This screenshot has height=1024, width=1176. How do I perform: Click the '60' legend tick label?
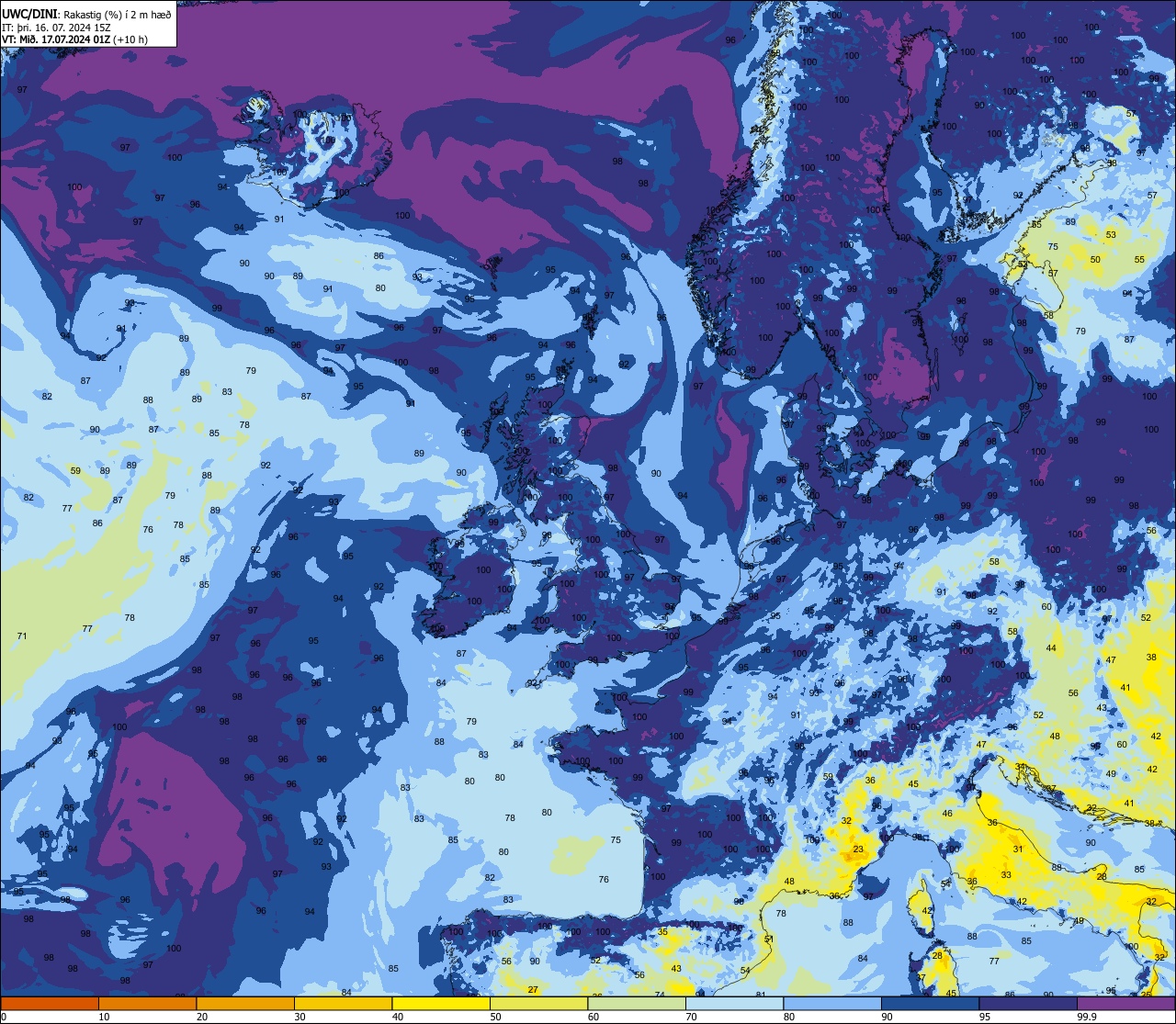tap(594, 1017)
